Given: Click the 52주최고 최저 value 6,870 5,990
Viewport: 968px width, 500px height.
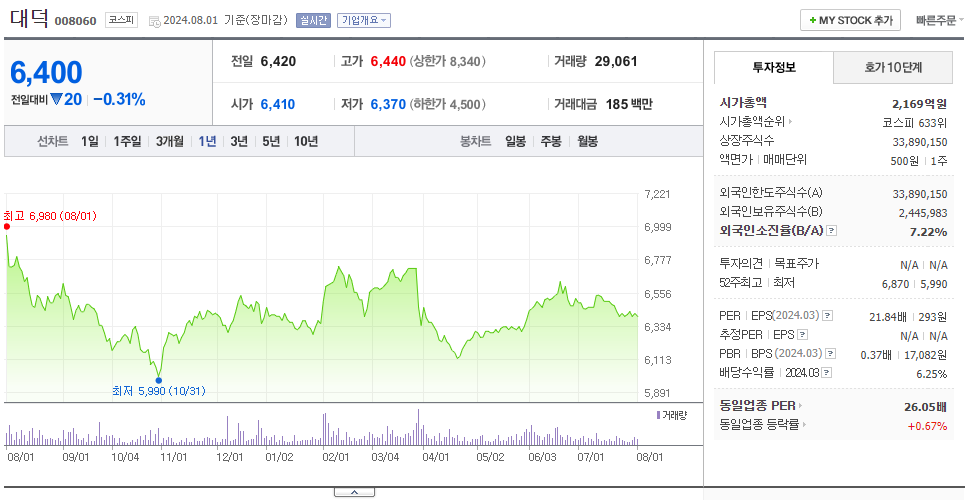Looking at the screenshot, I should coord(914,284).
